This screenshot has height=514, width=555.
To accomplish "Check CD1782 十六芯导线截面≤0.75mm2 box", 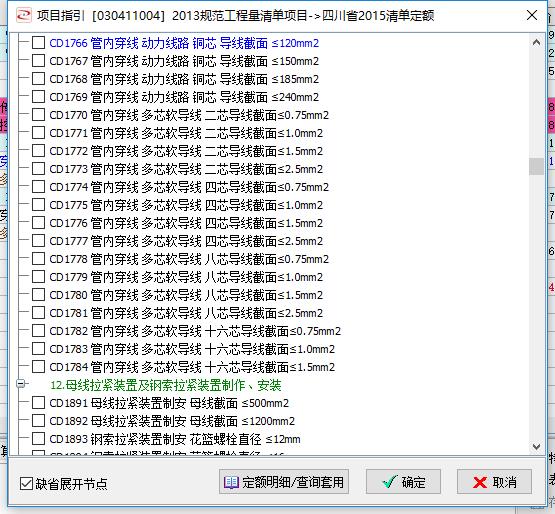I will tap(38, 331).
